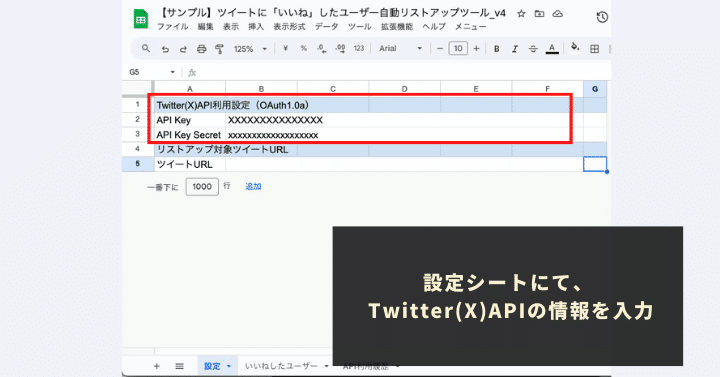The height and width of the screenshot is (377, 720).
Task: Add a new sheet with plus button
Action: 157,366
